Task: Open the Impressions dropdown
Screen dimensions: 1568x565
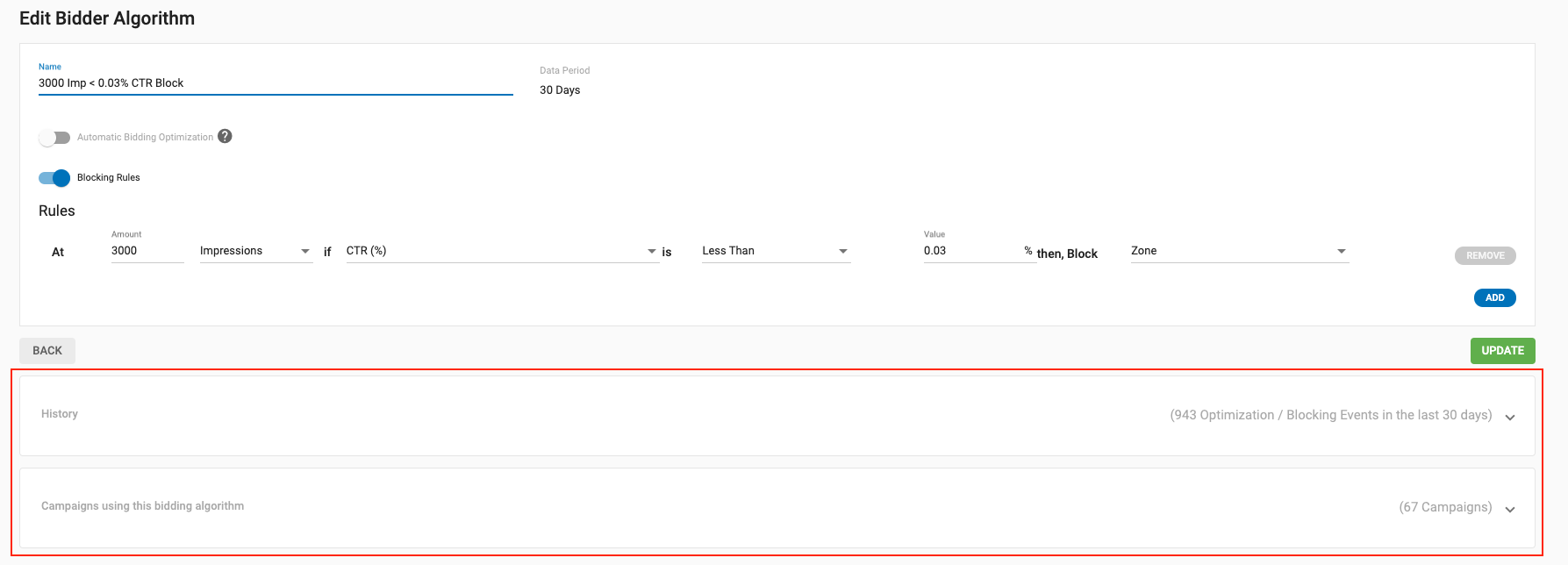Action: click(255, 251)
